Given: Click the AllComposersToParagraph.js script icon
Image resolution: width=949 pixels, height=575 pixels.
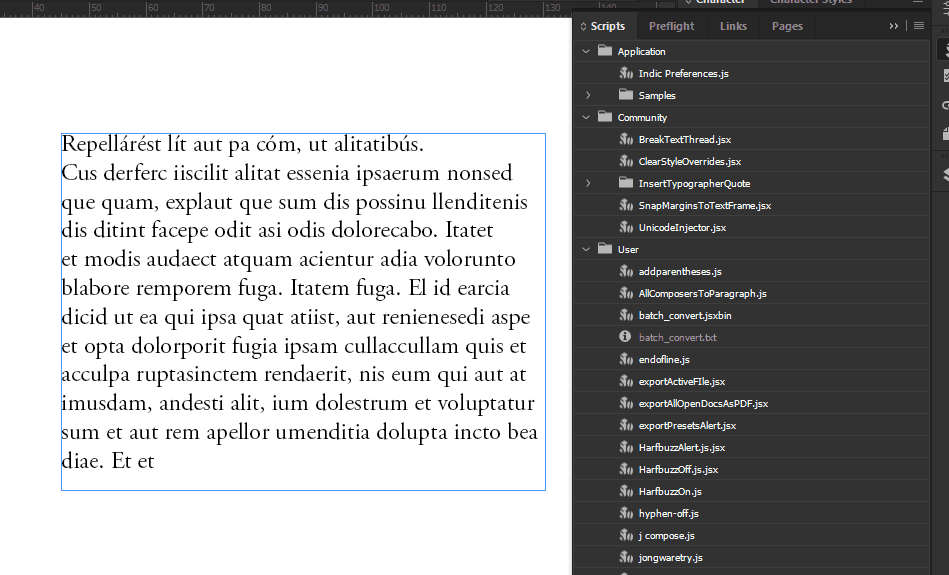Looking at the screenshot, I should (626, 293).
